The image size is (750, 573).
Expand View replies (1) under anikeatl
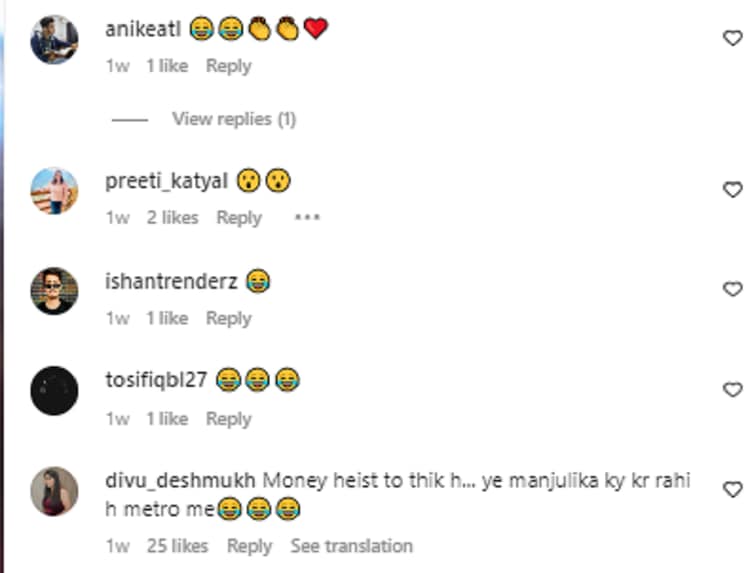(234, 119)
